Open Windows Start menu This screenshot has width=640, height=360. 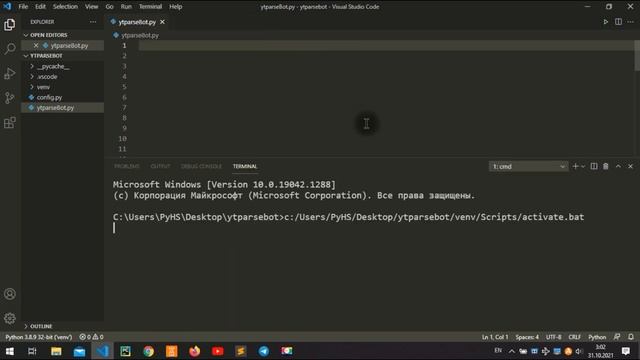[x=9, y=351]
